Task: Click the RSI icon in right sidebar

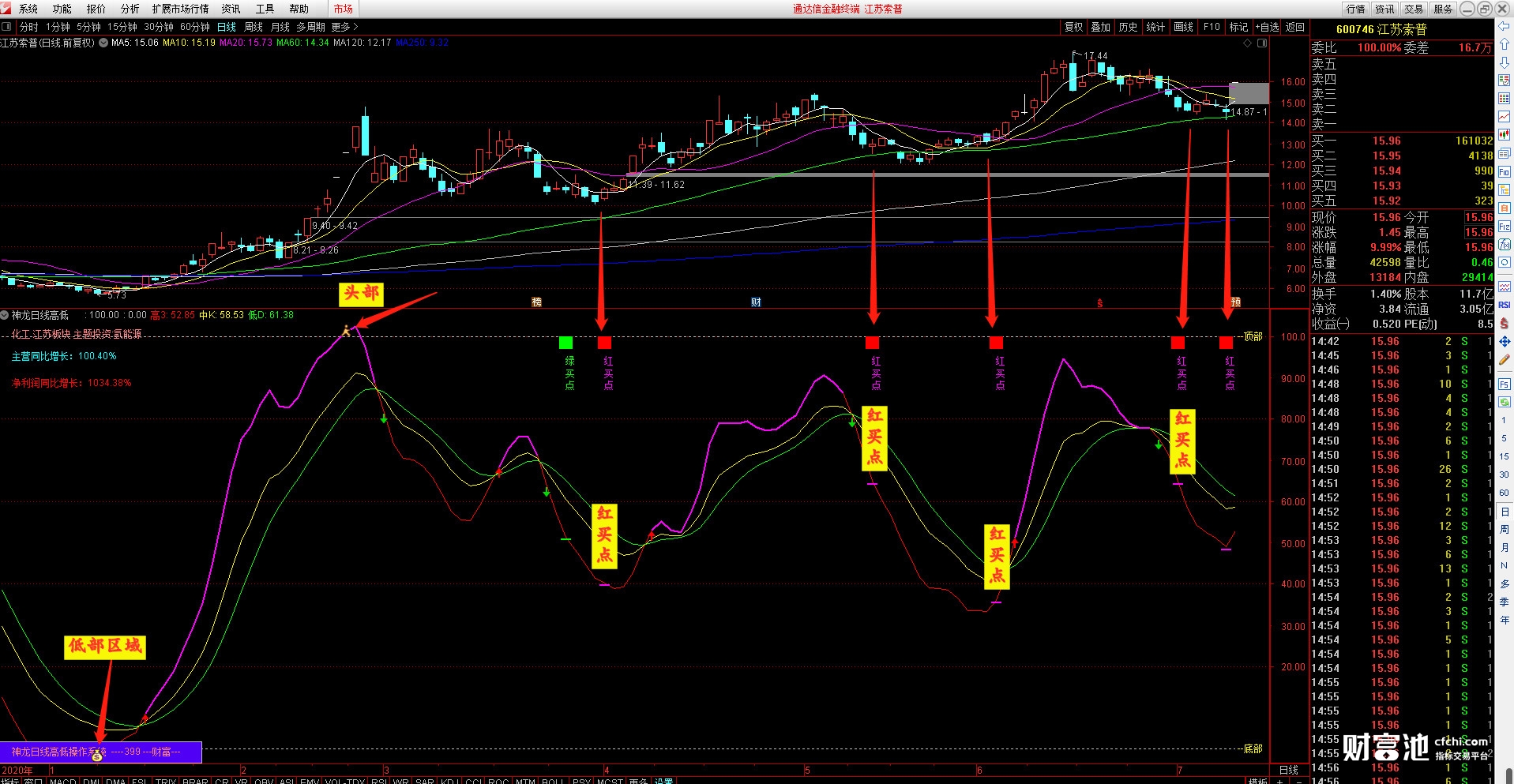Action: pos(1504,305)
